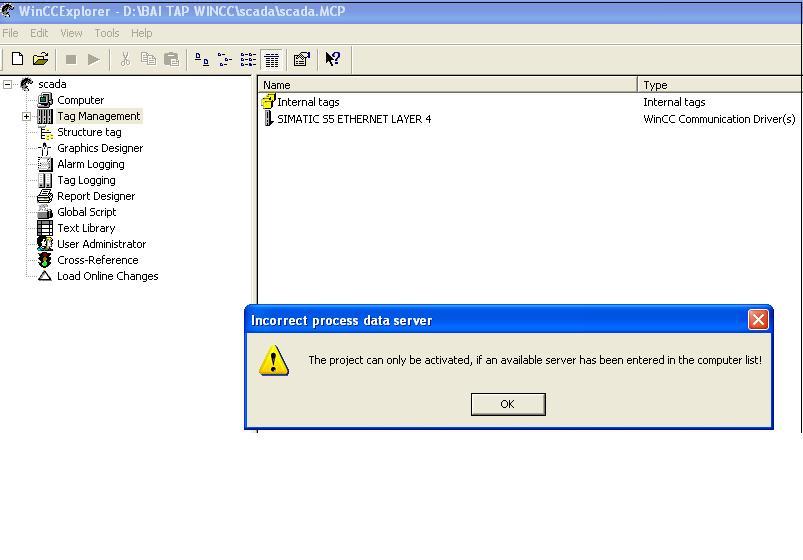Click OK in the error dialog
Viewport: 803px width, 560px height.
pyautogui.click(x=508, y=404)
